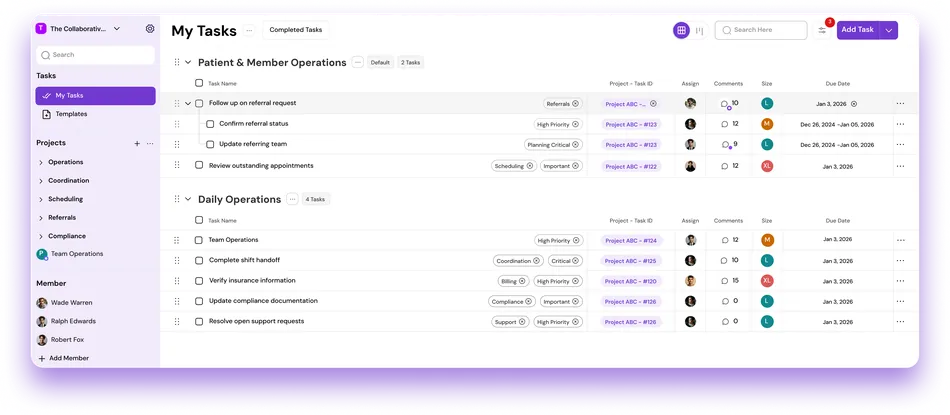
Task: Switch to grid view icon
Action: point(682,30)
